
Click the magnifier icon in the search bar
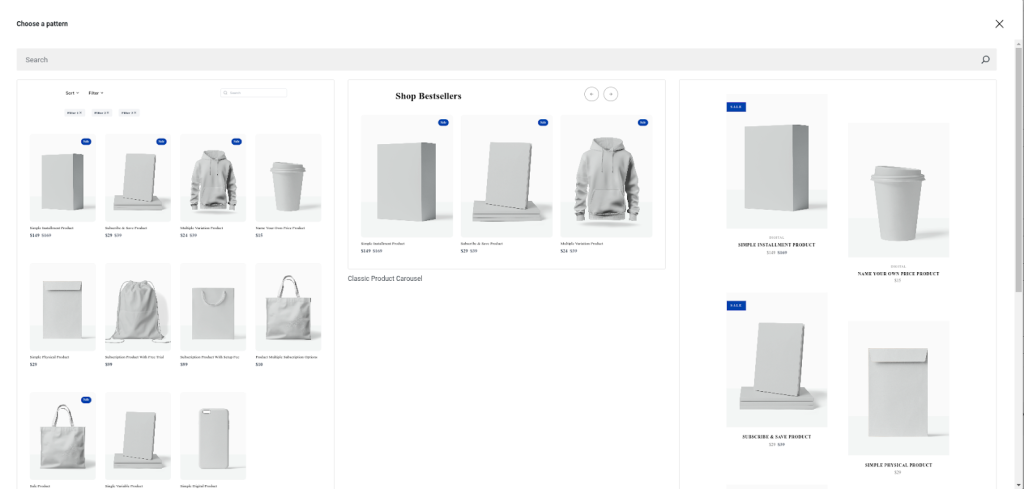coord(985,60)
